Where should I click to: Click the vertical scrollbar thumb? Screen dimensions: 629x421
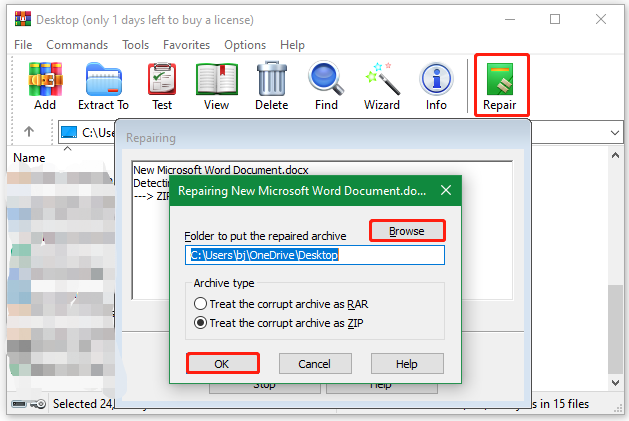click(615, 329)
